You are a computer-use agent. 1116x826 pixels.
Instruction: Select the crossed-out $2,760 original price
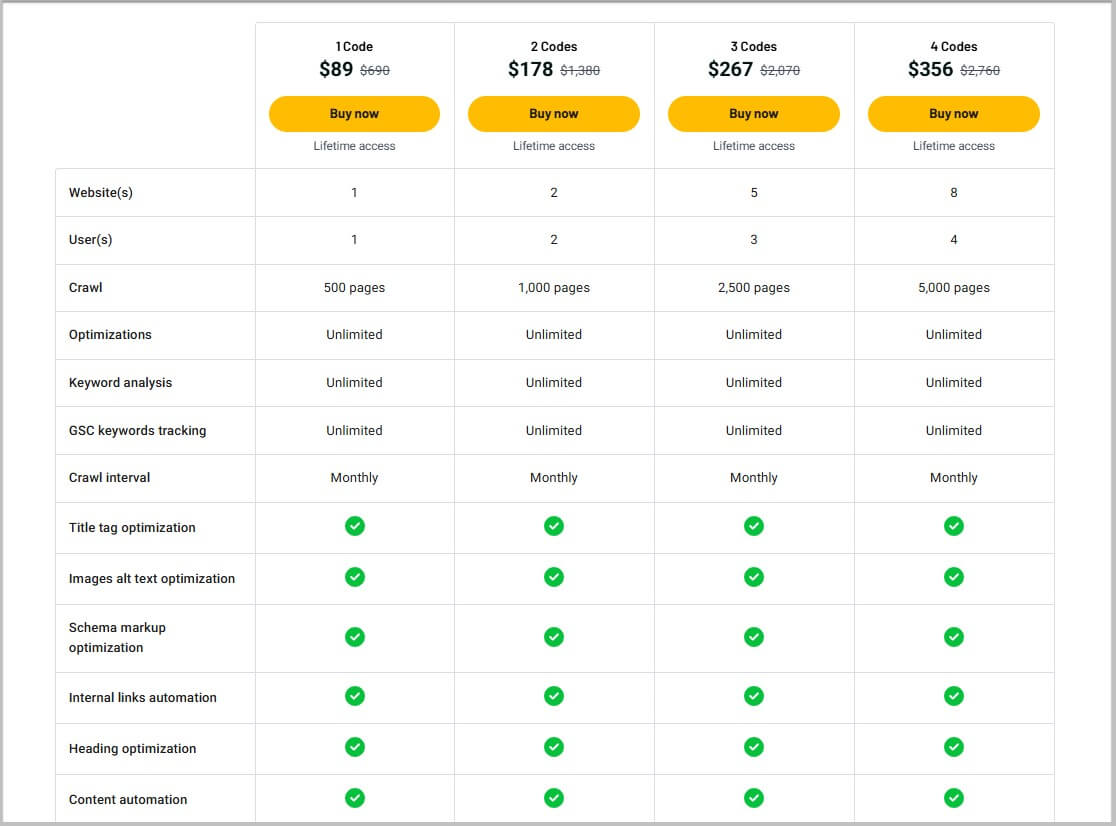coord(978,70)
